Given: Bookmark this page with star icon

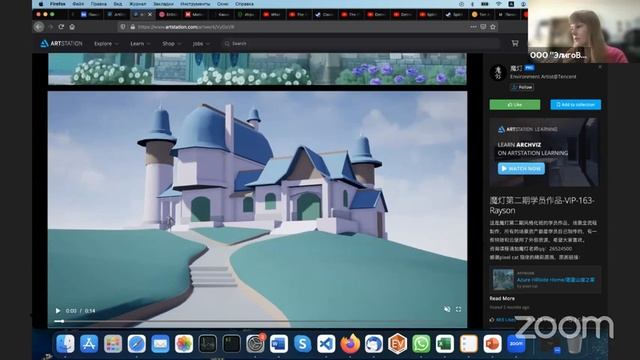Looking at the screenshot, I should 493,27.
